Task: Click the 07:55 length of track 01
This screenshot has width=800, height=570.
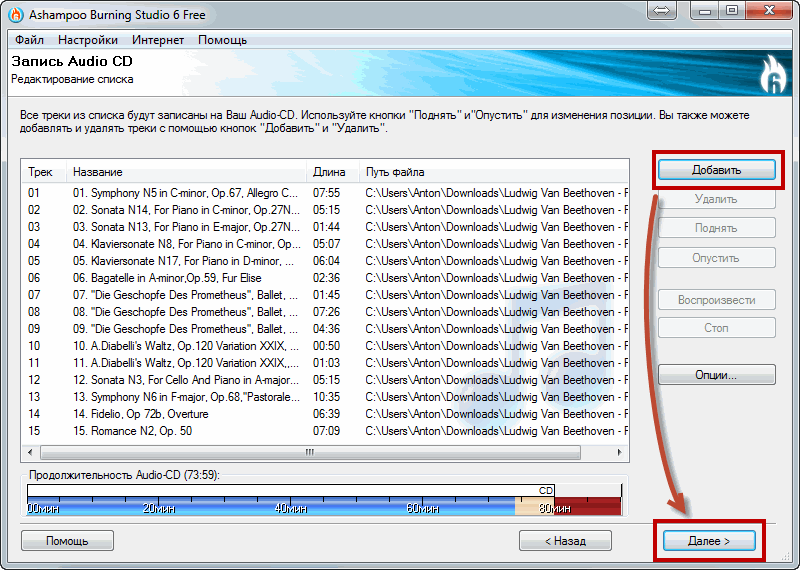Action: coord(327,193)
